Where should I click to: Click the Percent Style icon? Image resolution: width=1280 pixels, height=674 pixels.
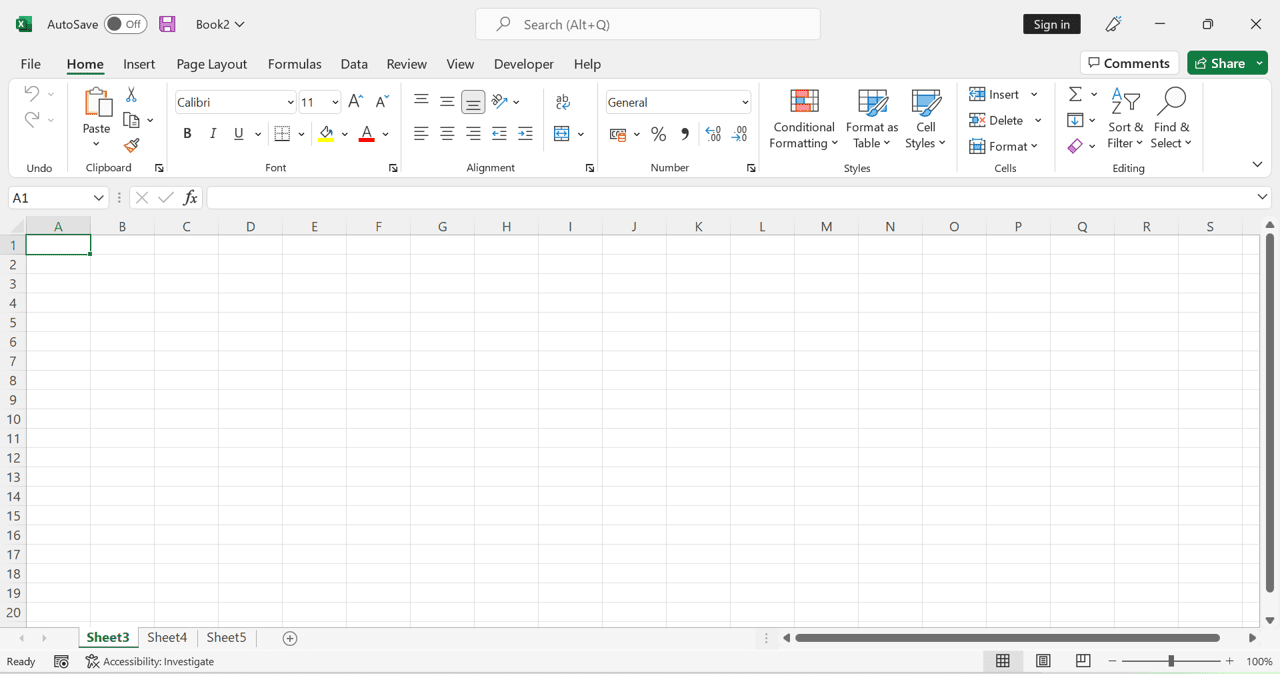pyautogui.click(x=658, y=134)
